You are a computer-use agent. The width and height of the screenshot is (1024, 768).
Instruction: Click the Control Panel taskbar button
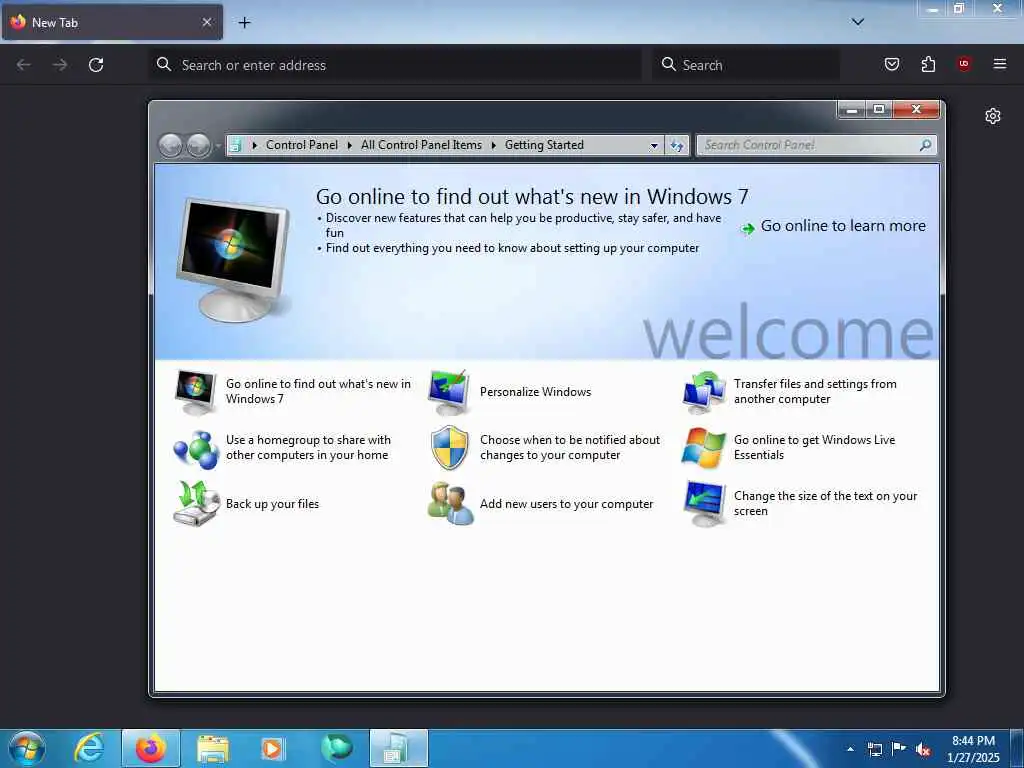(398, 748)
